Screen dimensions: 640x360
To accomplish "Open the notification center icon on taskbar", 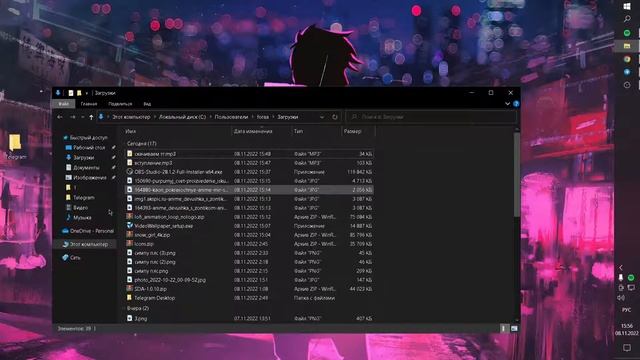I will point(627,348).
